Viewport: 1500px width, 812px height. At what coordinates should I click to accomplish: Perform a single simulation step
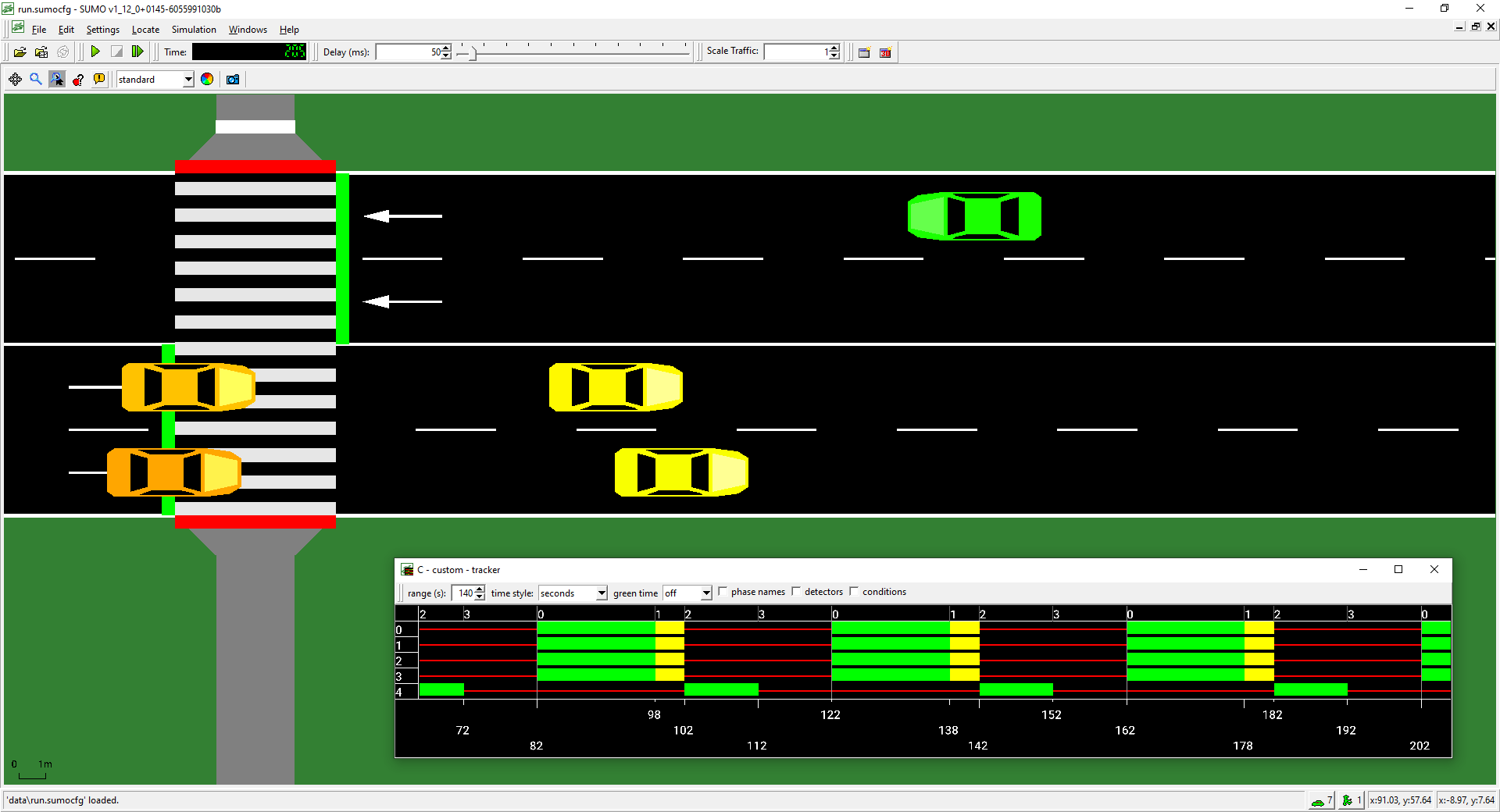coord(137,52)
